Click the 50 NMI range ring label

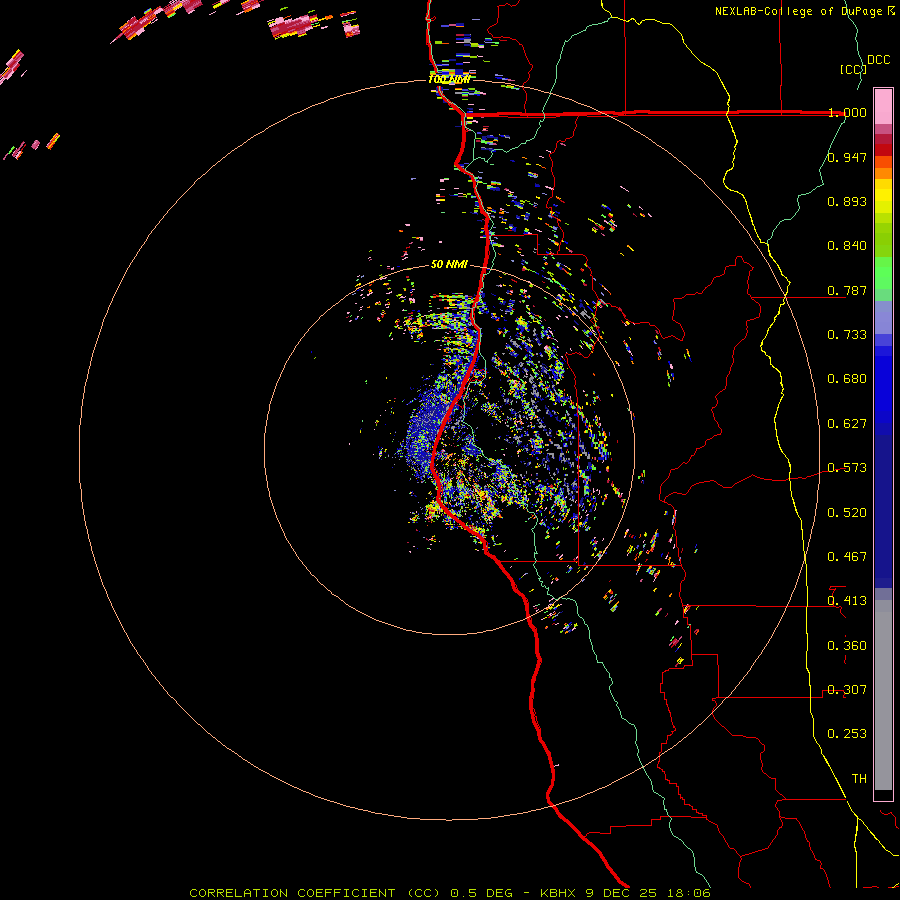tap(449, 264)
